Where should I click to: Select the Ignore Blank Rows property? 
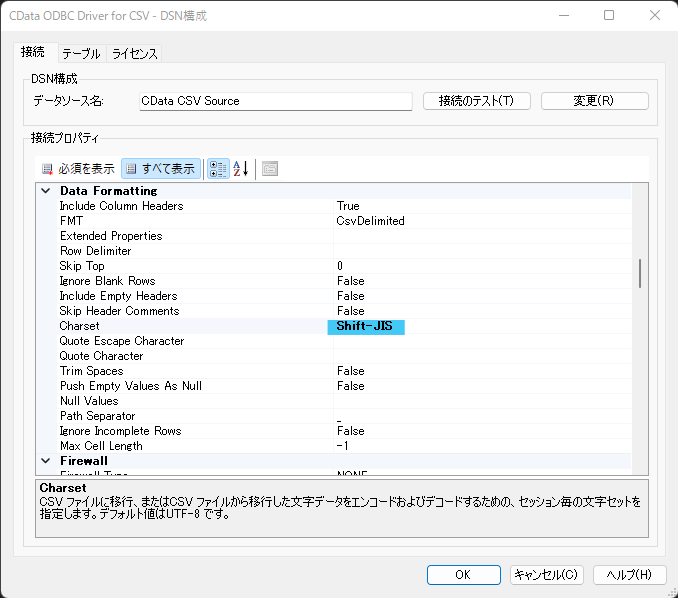click(107, 281)
